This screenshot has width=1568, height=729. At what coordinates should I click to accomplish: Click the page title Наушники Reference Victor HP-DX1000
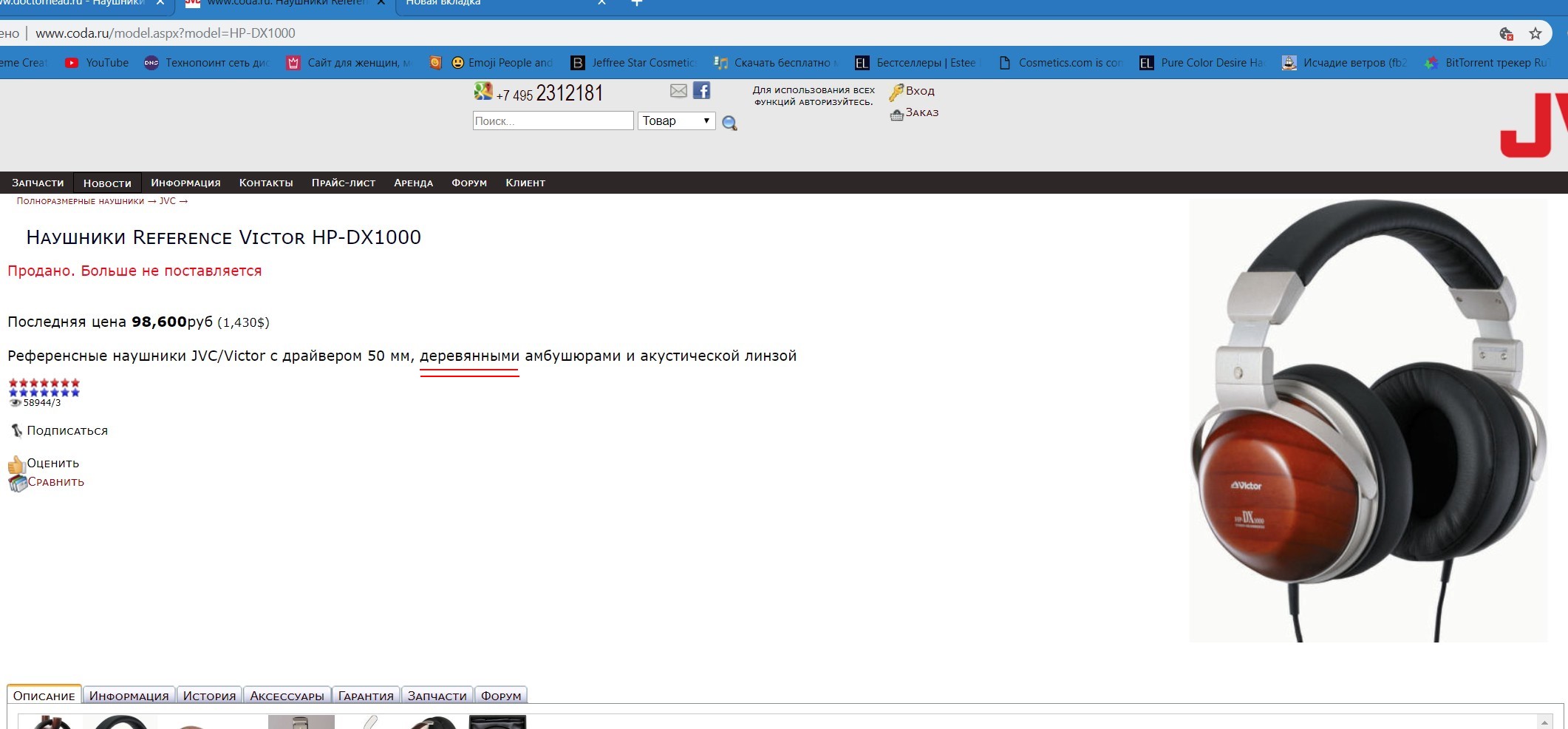(224, 237)
